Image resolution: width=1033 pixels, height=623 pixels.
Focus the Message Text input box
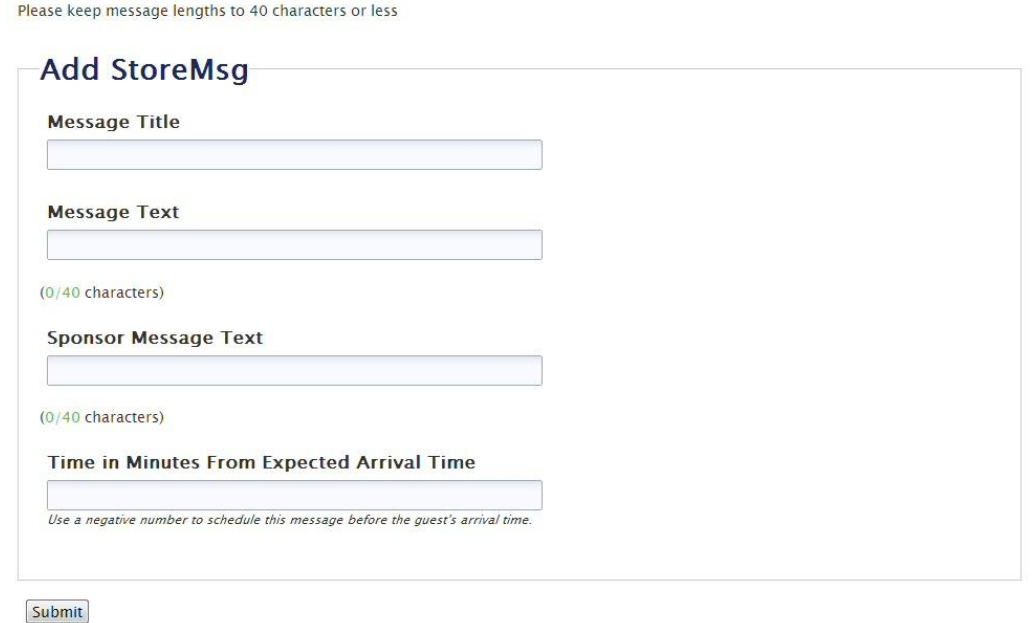pos(294,245)
